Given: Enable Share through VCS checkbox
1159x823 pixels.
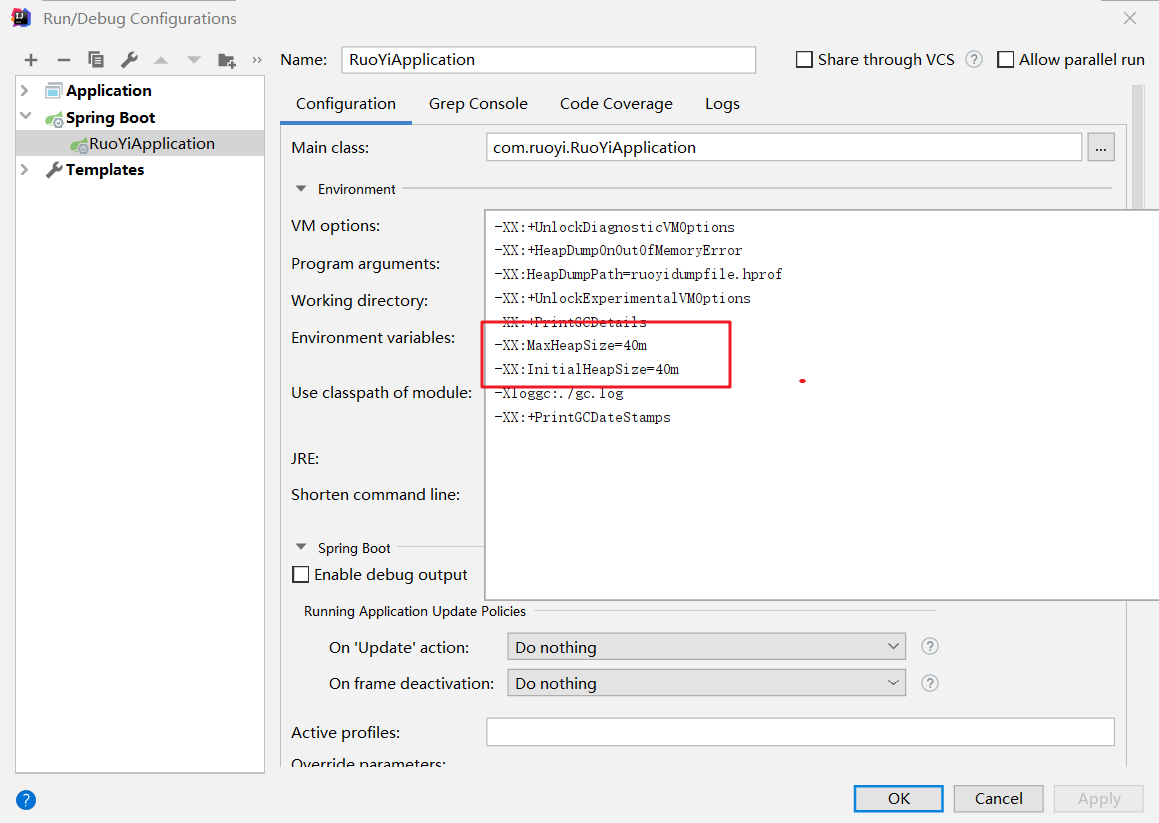Looking at the screenshot, I should click(804, 59).
